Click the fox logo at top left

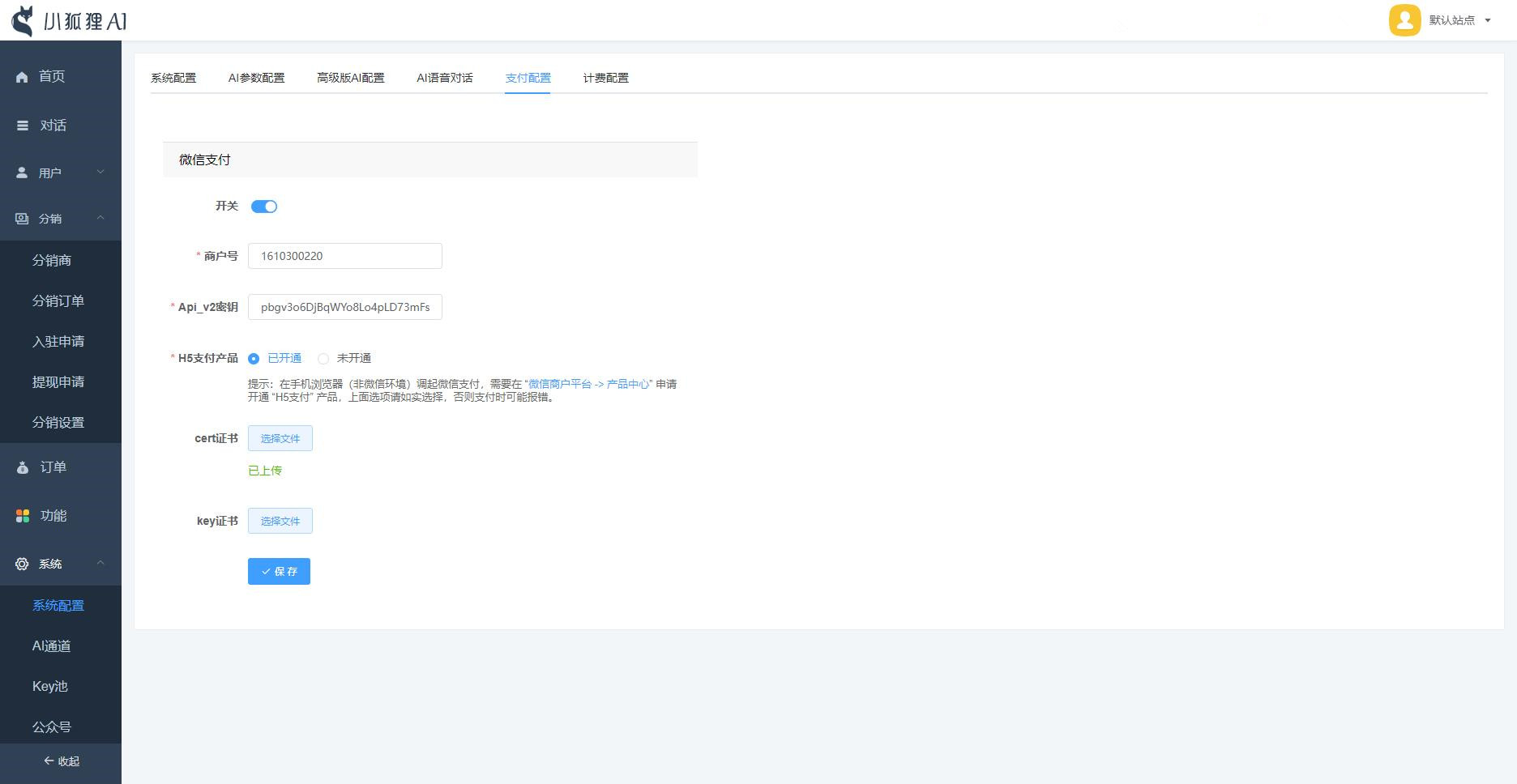pyautogui.click(x=23, y=21)
